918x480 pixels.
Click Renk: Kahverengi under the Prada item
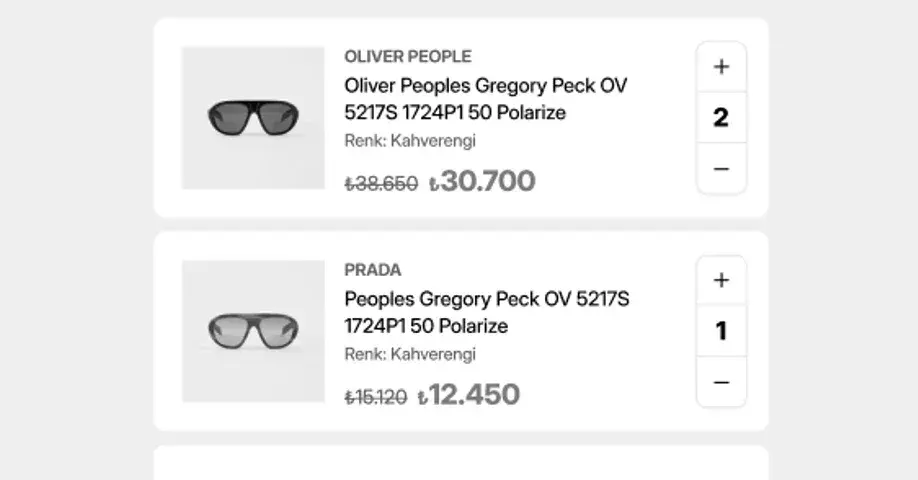[x=410, y=355]
